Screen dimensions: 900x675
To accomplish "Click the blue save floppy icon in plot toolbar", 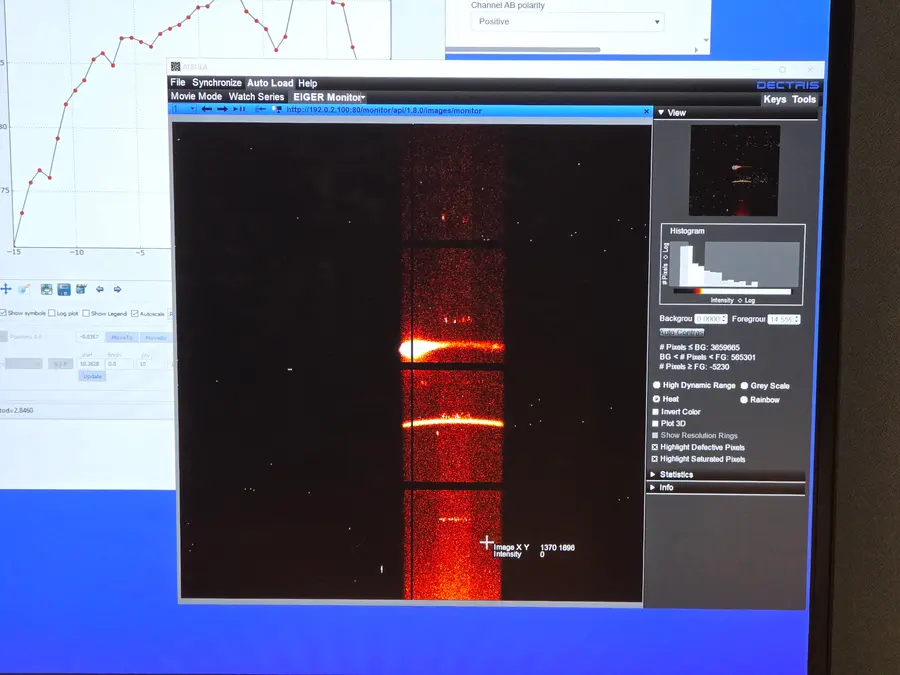I will [x=64, y=289].
